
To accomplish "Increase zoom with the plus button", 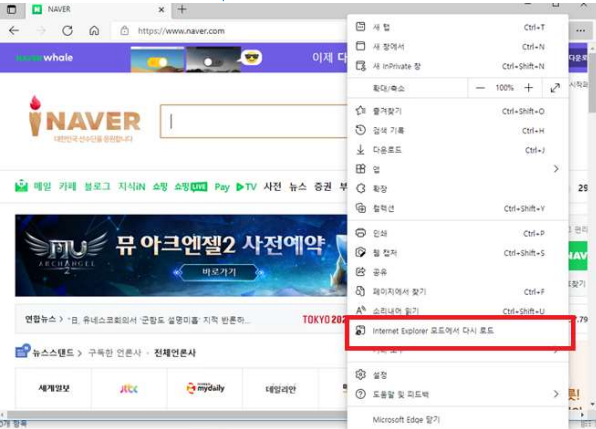I will [528, 88].
